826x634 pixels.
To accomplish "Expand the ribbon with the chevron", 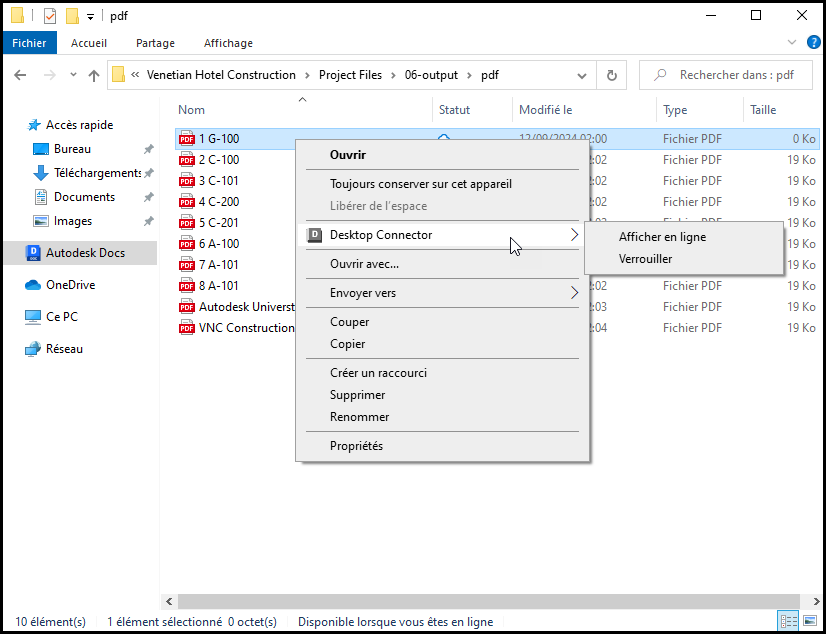I will pyautogui.click(x=792, y=43).
